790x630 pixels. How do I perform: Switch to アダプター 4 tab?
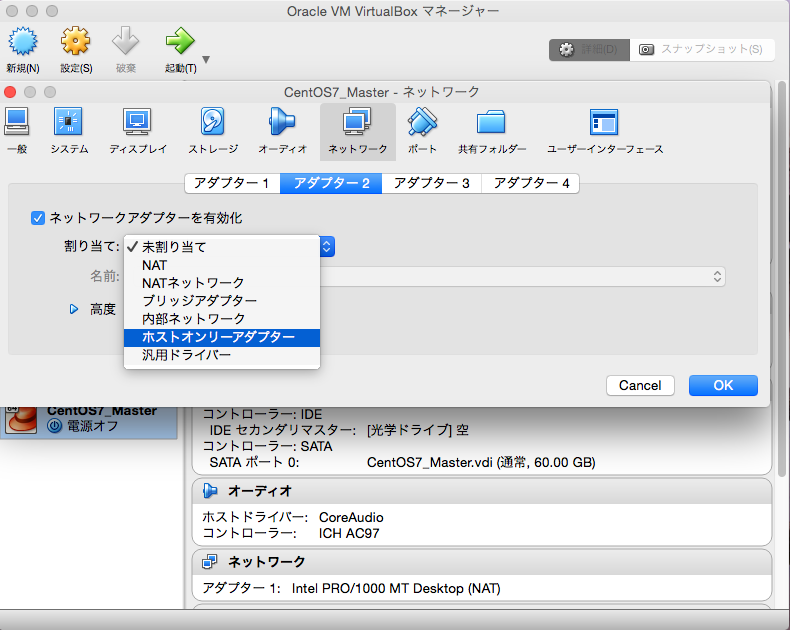(531, 183)
